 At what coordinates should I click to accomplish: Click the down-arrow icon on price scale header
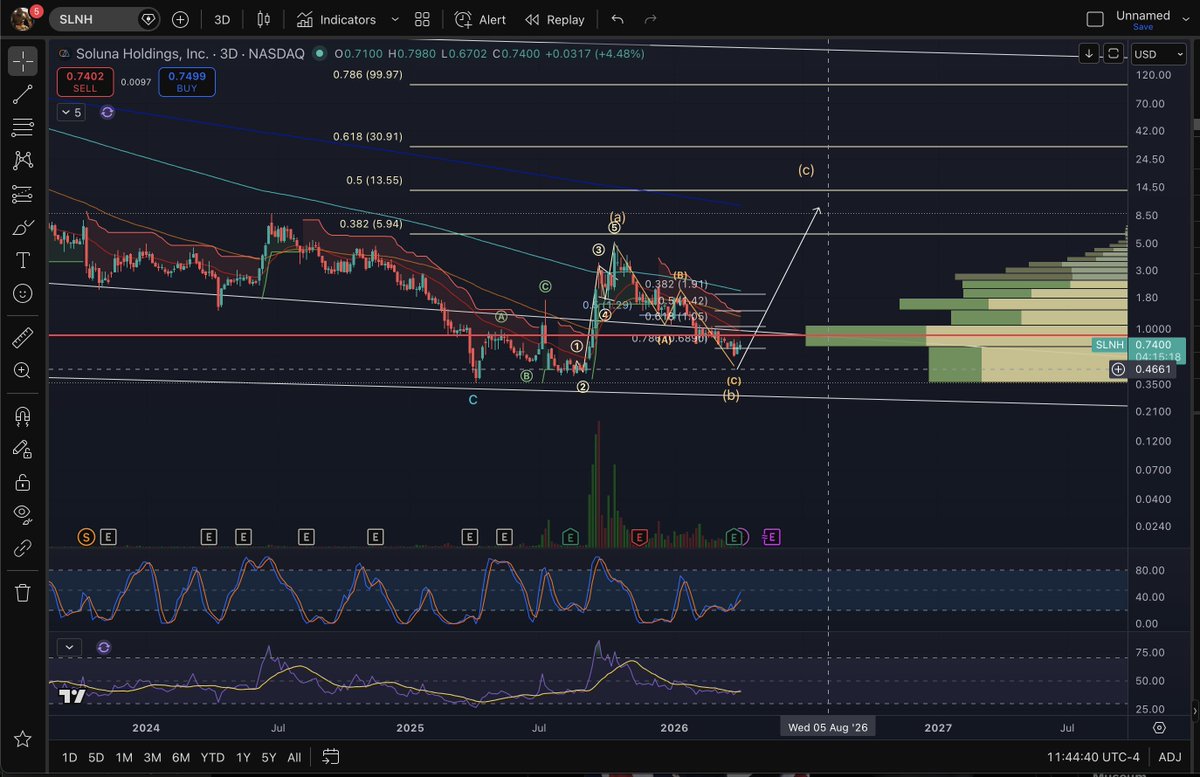1089,54
